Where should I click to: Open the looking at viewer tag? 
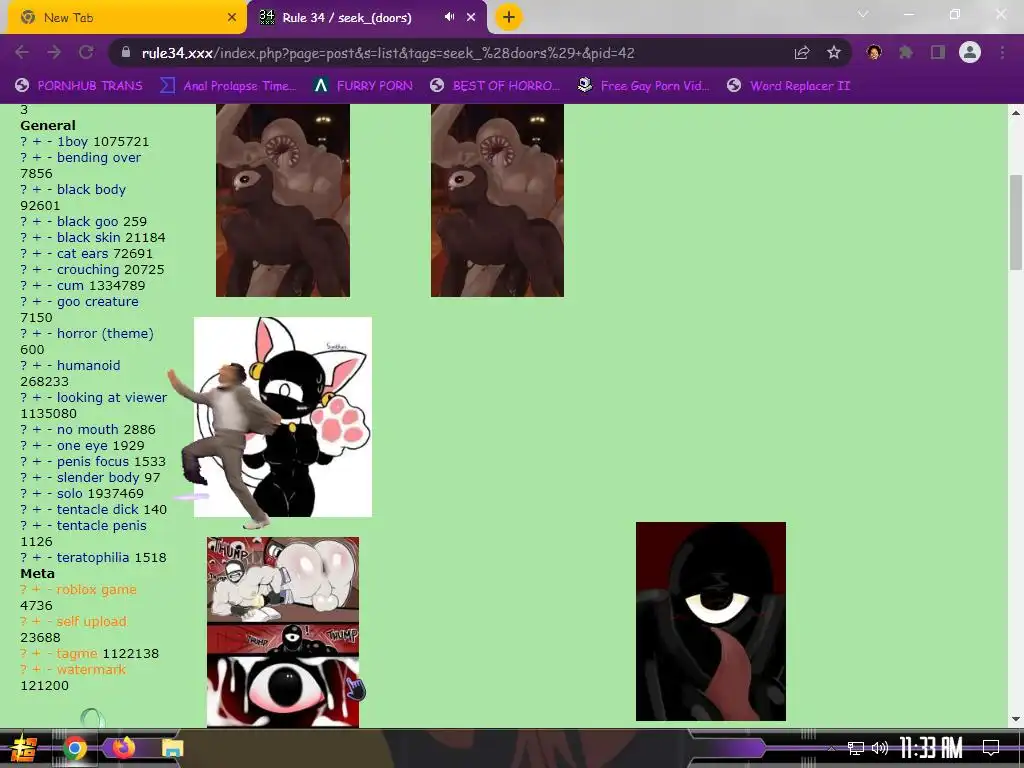[112, 398]
